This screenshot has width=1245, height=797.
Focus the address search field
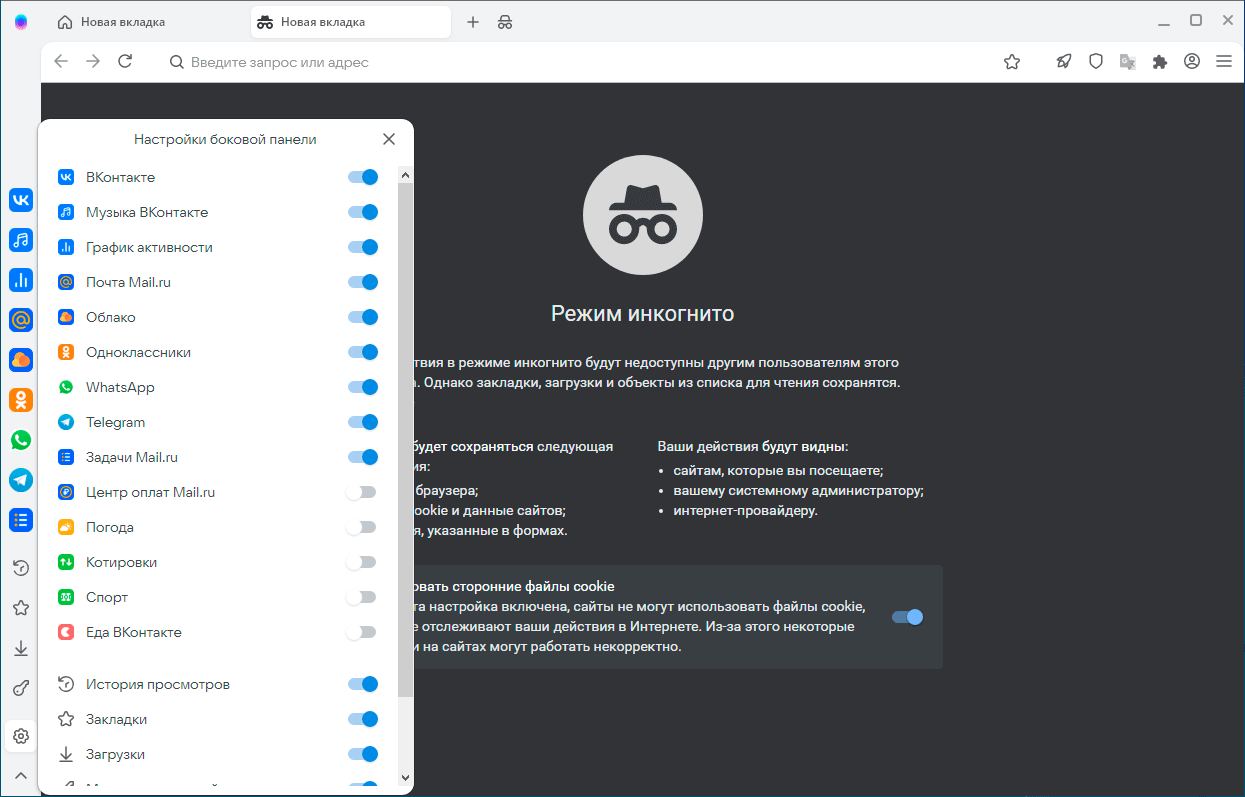click(x=580, y=62)
